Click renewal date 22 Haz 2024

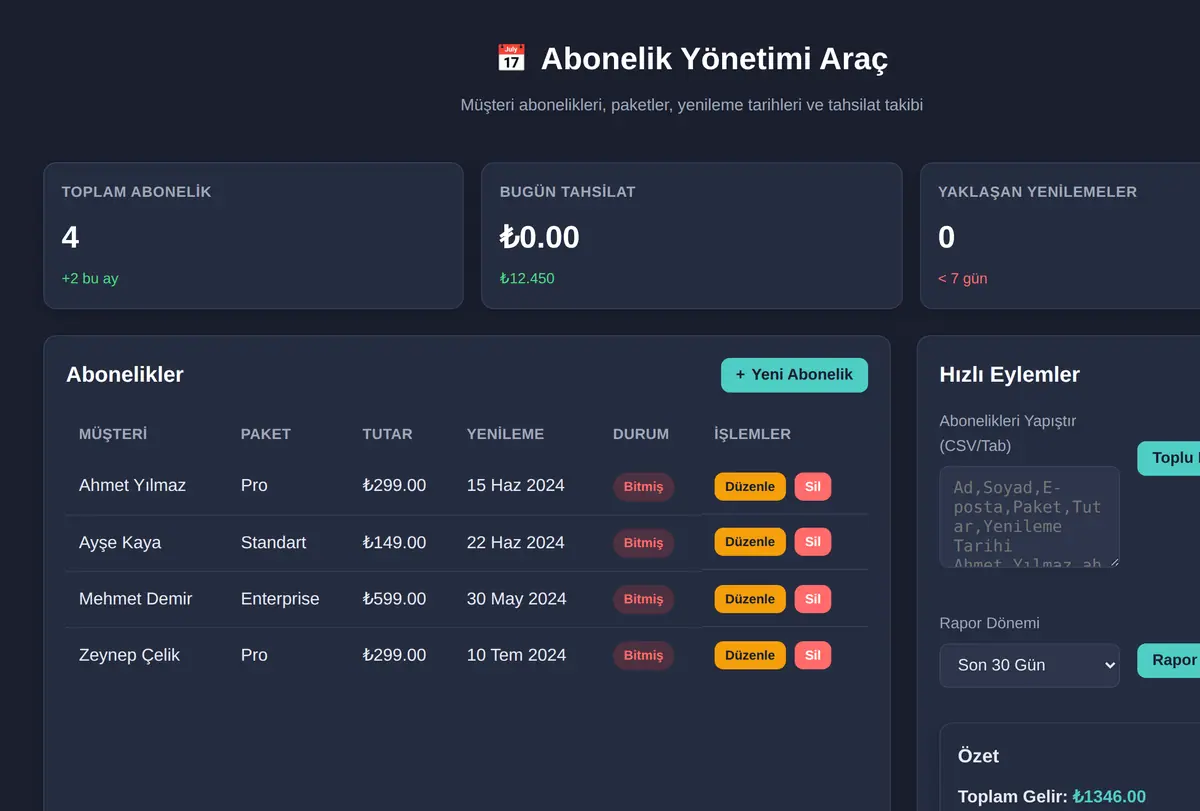click(x=515, y=542)
